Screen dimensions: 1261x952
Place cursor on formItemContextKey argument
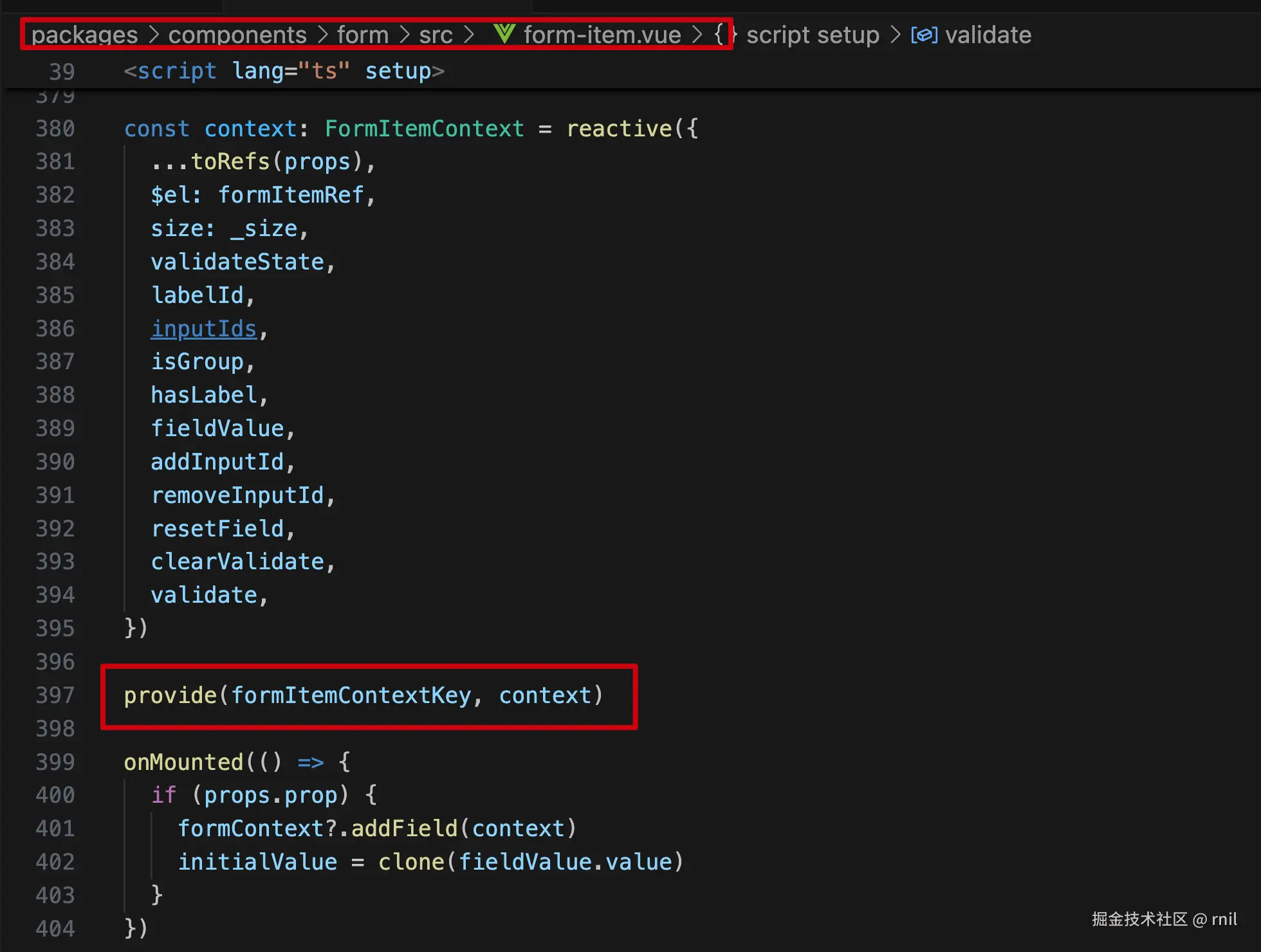[x=351, y=695]
